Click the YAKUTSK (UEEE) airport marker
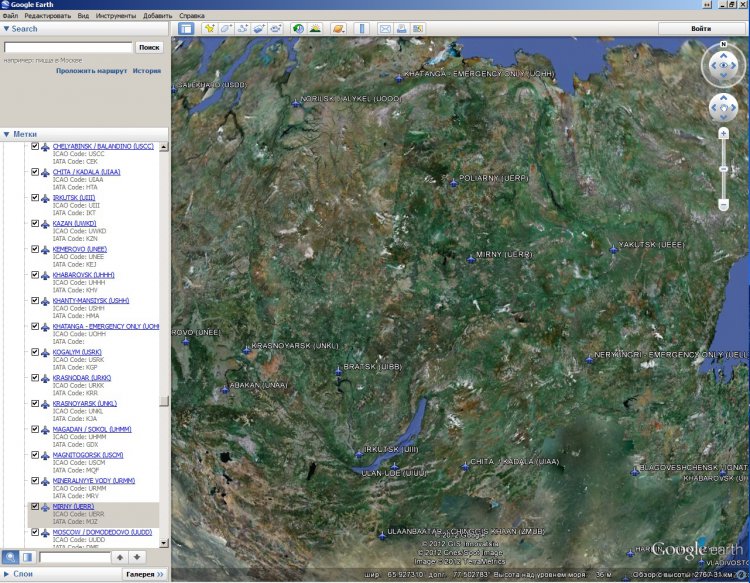The image size is (750, 583). pyautogui.click(x=614, y=249)
